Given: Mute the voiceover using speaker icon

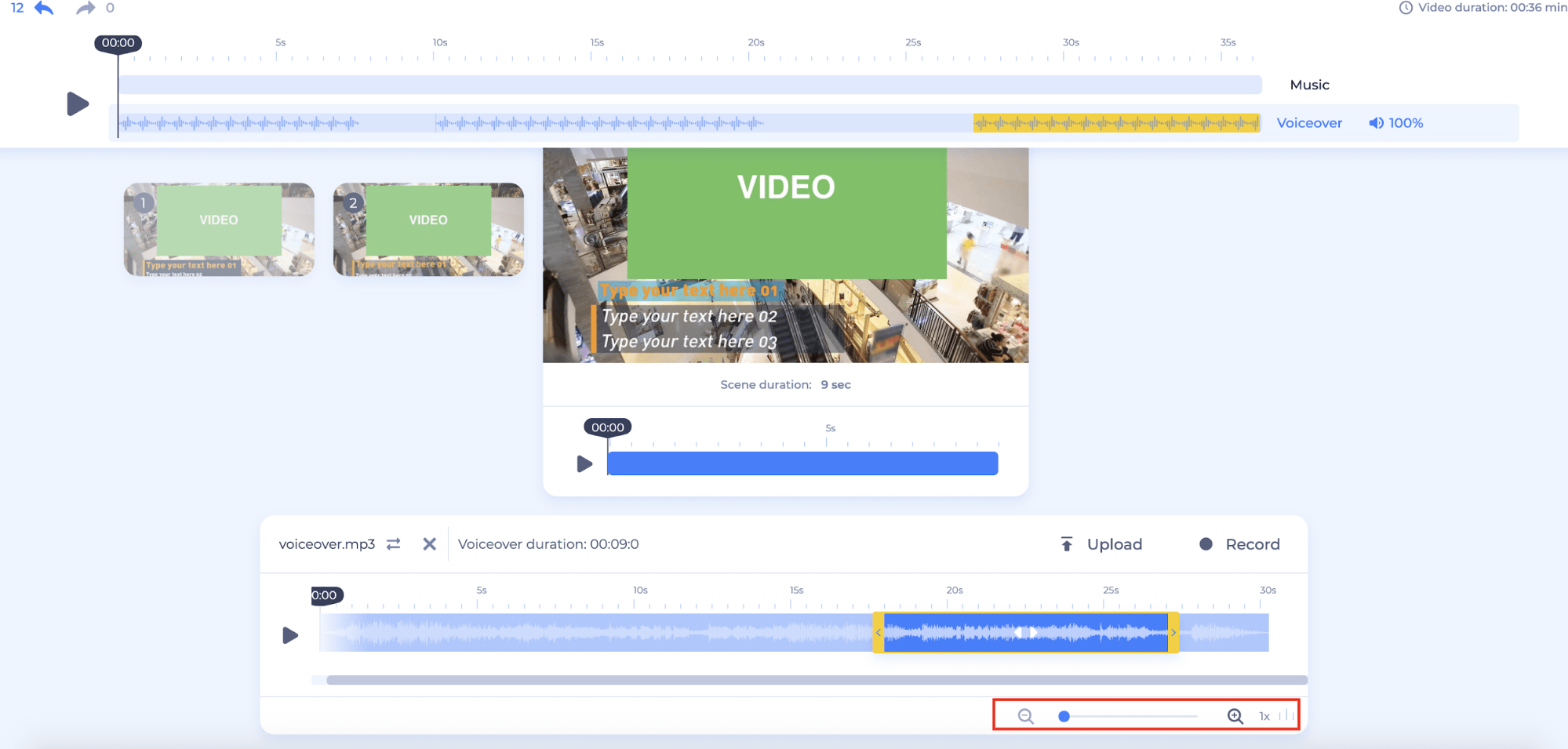Looking at the screenshot, I should coord(1376,123).
